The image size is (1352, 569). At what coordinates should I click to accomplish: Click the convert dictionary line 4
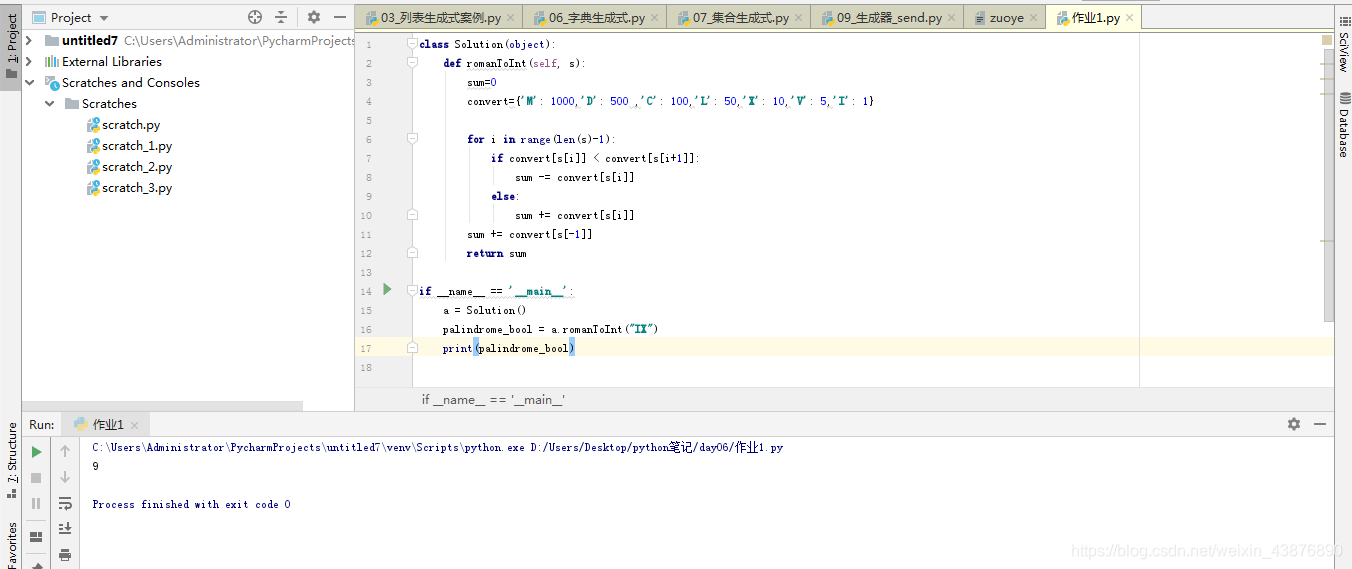(x=671, y=101)
